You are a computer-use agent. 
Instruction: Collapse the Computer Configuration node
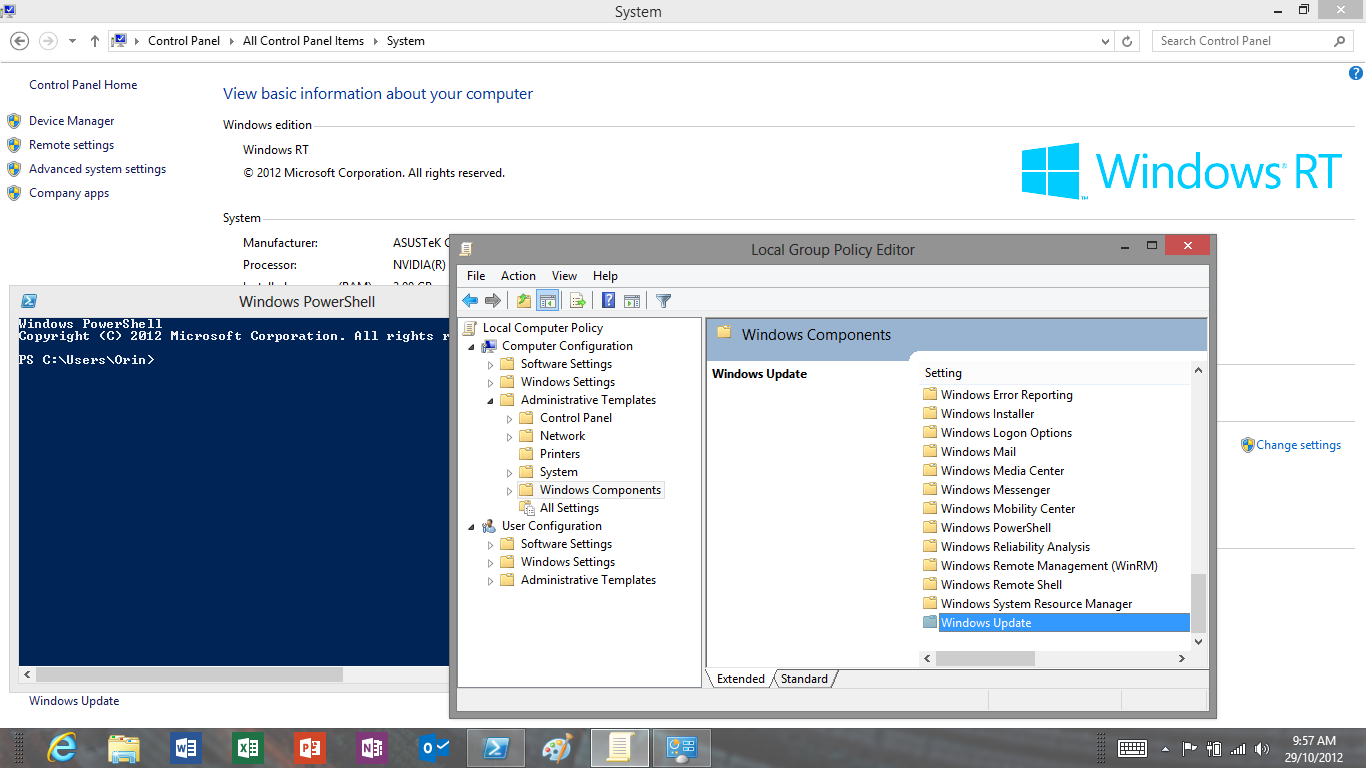tap(471, 346)
